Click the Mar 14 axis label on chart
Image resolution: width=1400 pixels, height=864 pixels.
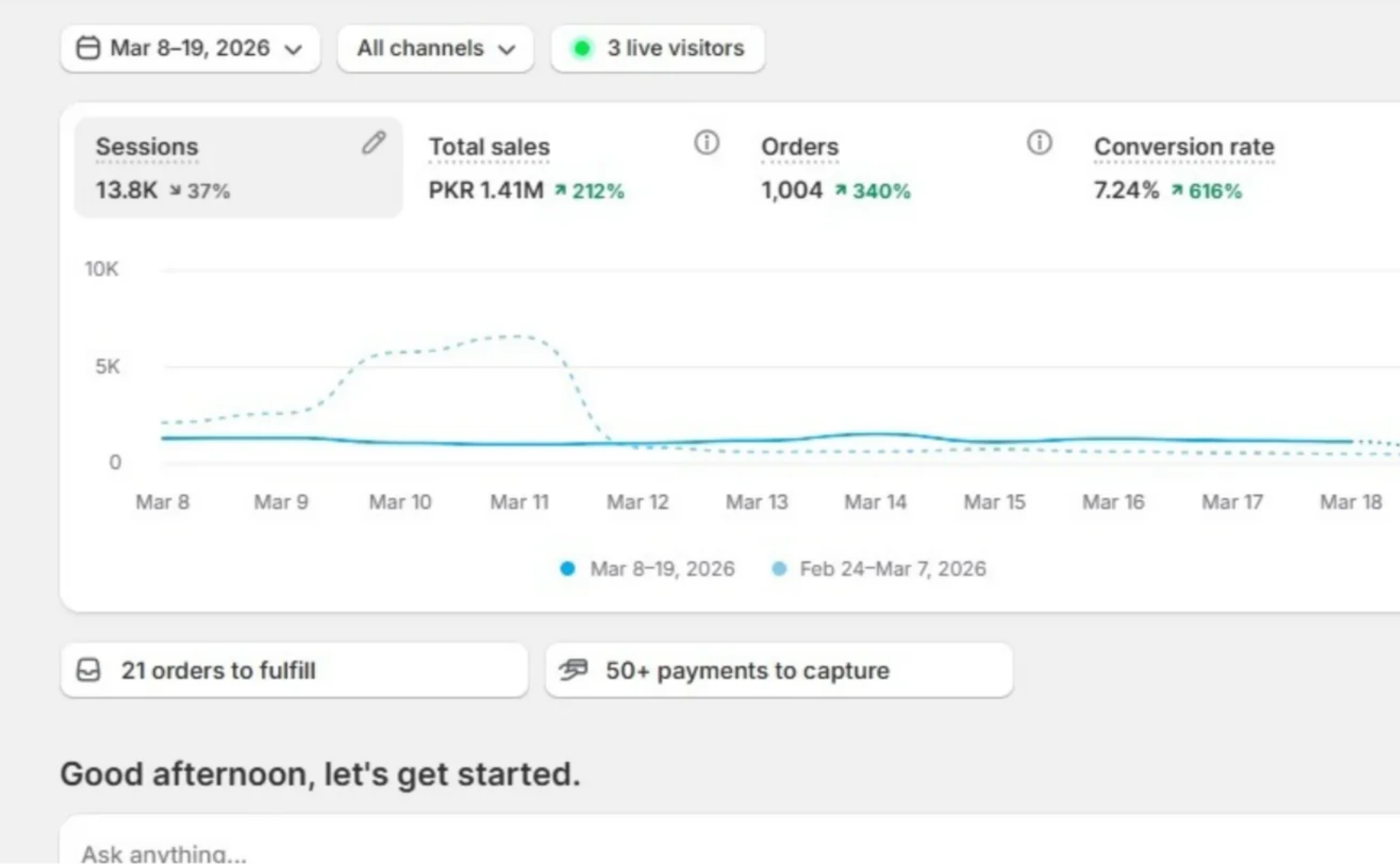[875, 502]
